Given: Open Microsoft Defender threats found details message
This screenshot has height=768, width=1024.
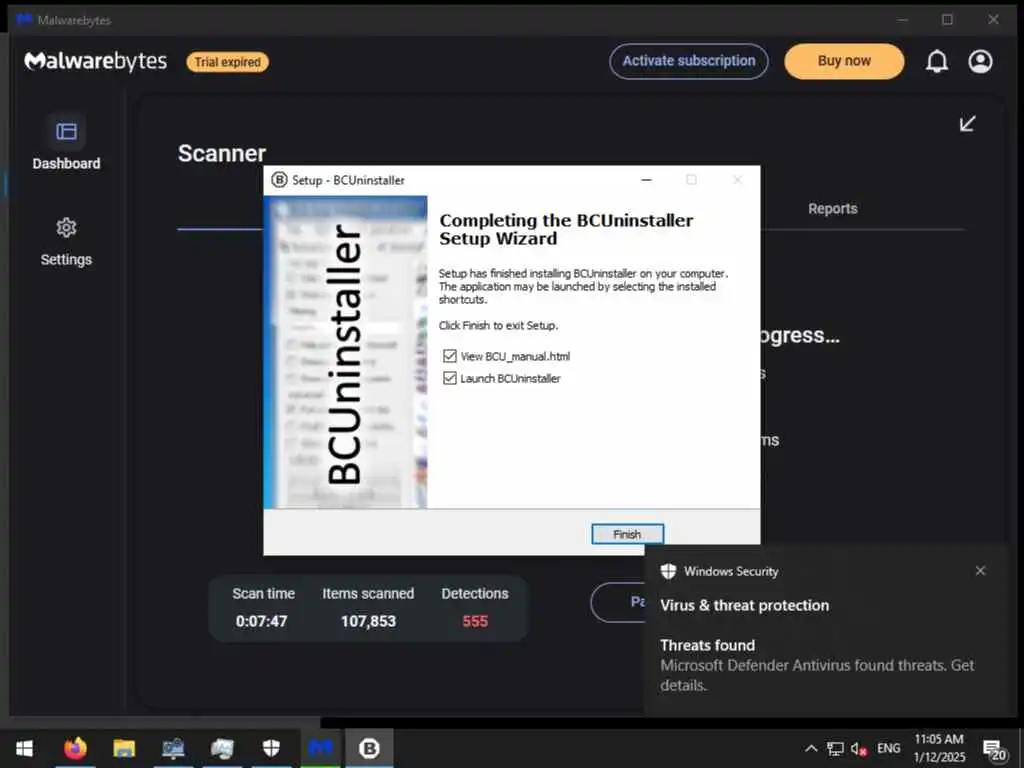Looking at the screenshot, I should pos(817,675).
